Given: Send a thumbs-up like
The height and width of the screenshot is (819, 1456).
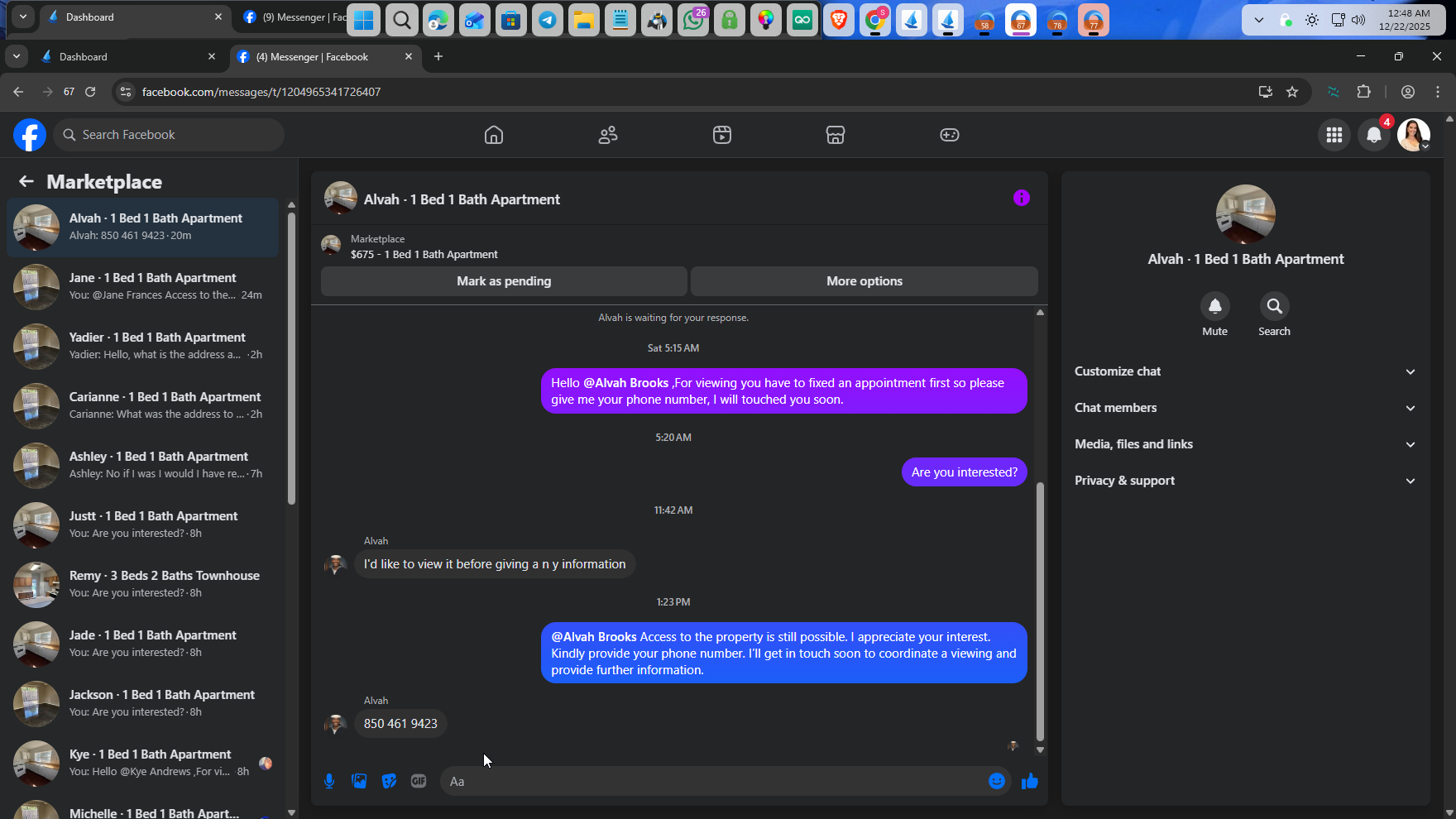Looking at the screenshot, I should (1030, 781).
